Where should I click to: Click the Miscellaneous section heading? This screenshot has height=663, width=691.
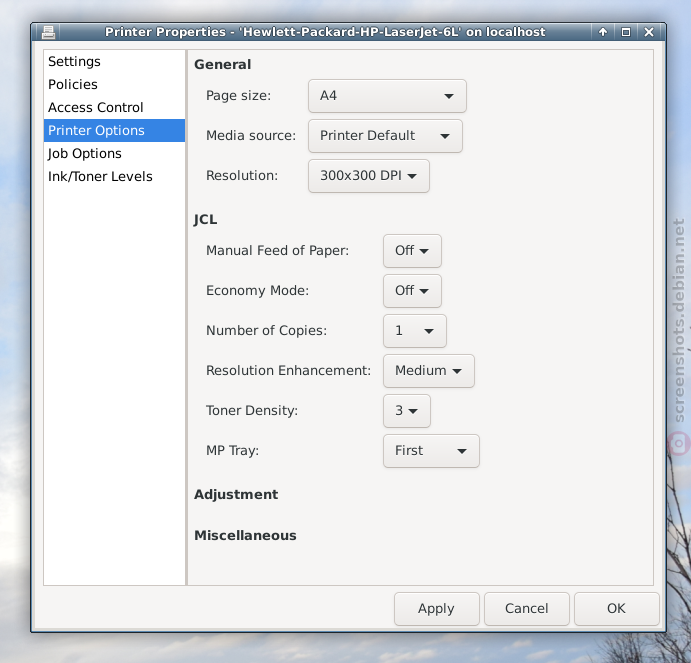[245, 536]
